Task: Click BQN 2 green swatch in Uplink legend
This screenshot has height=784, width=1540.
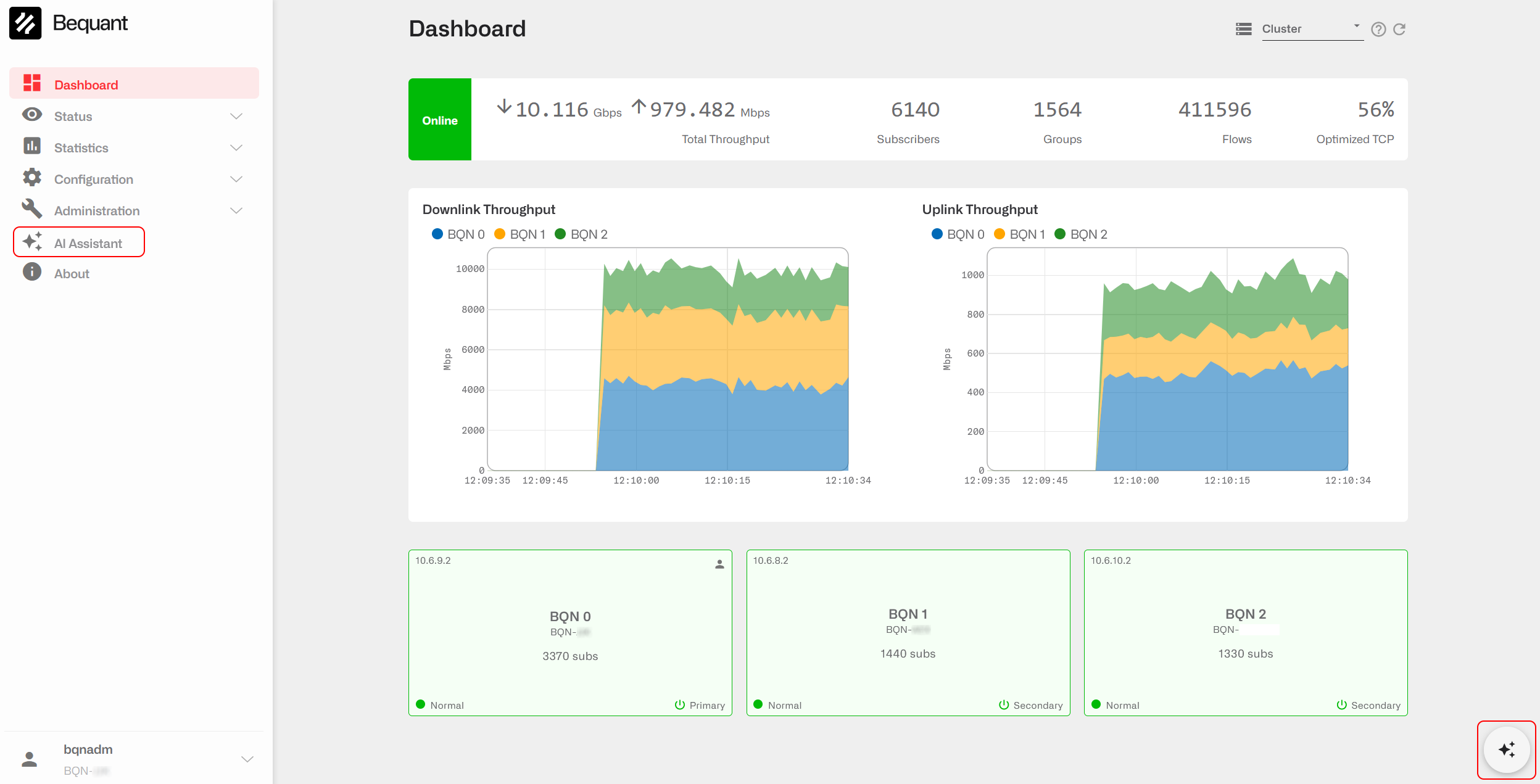Action: [1060, 234]
